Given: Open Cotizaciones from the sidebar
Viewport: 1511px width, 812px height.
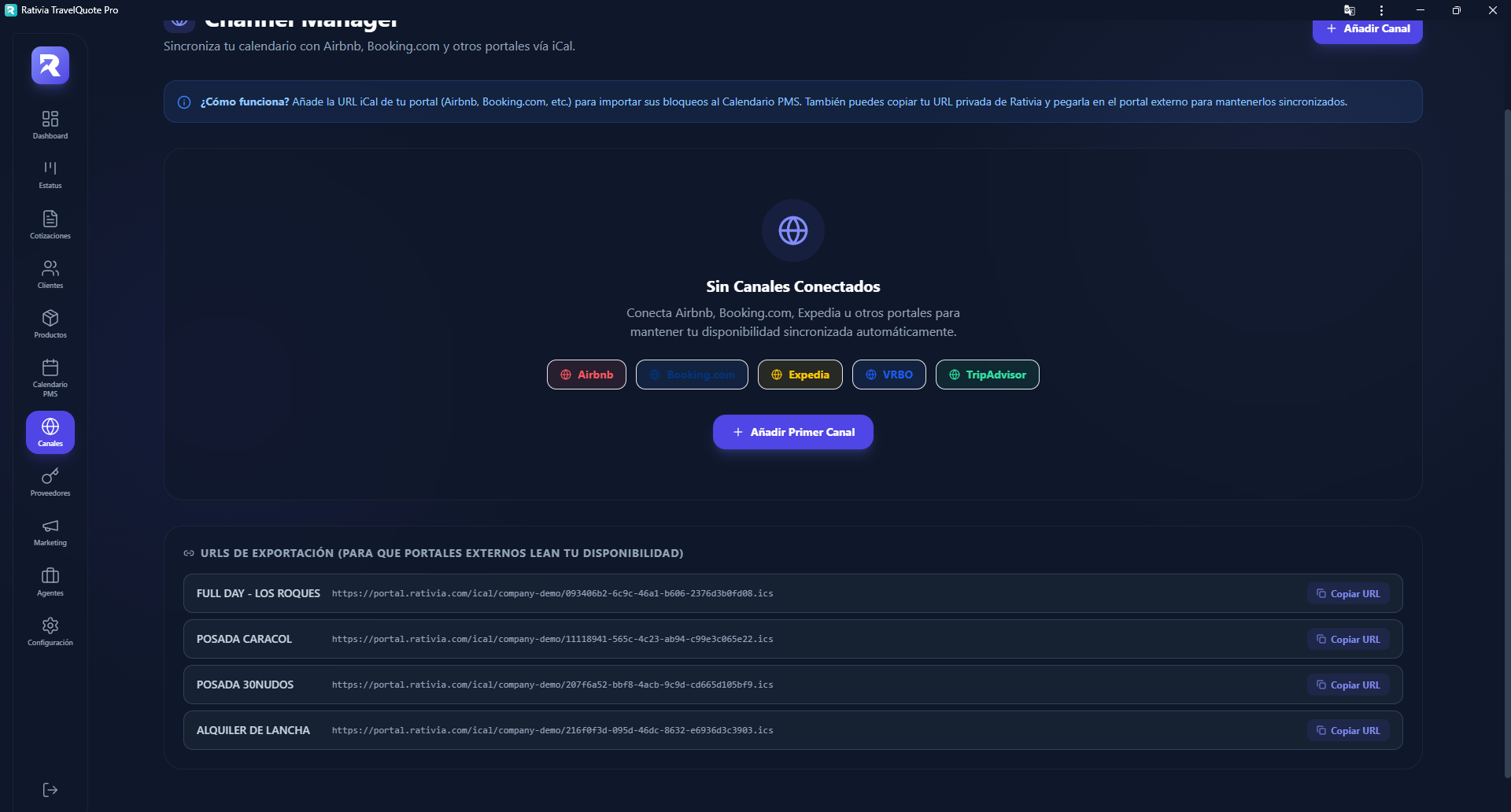Looking at the screenshot, I should (50, 224).
